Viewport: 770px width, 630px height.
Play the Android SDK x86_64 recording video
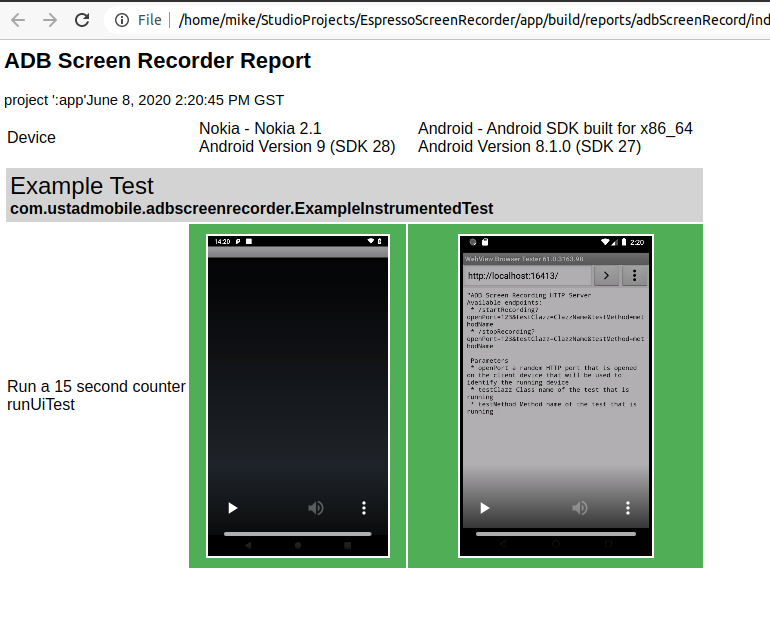click(485, 508)
